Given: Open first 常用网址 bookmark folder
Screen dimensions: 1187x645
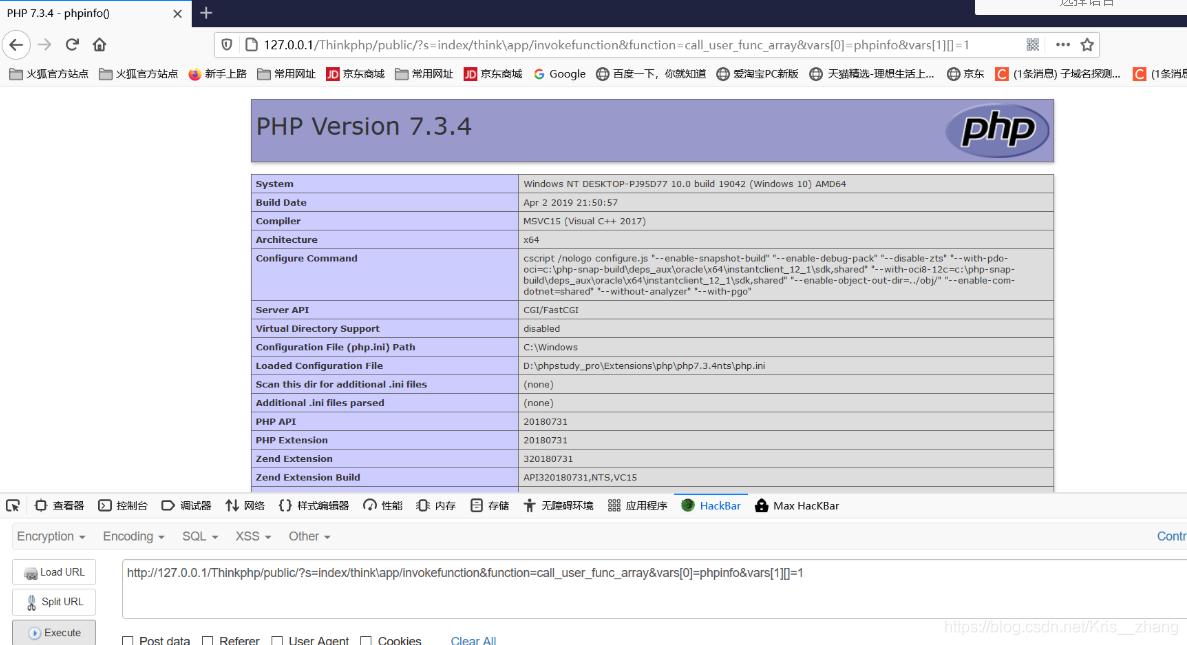Looking at the screenshot, I should pyautogui.click(x=286, y=73).
